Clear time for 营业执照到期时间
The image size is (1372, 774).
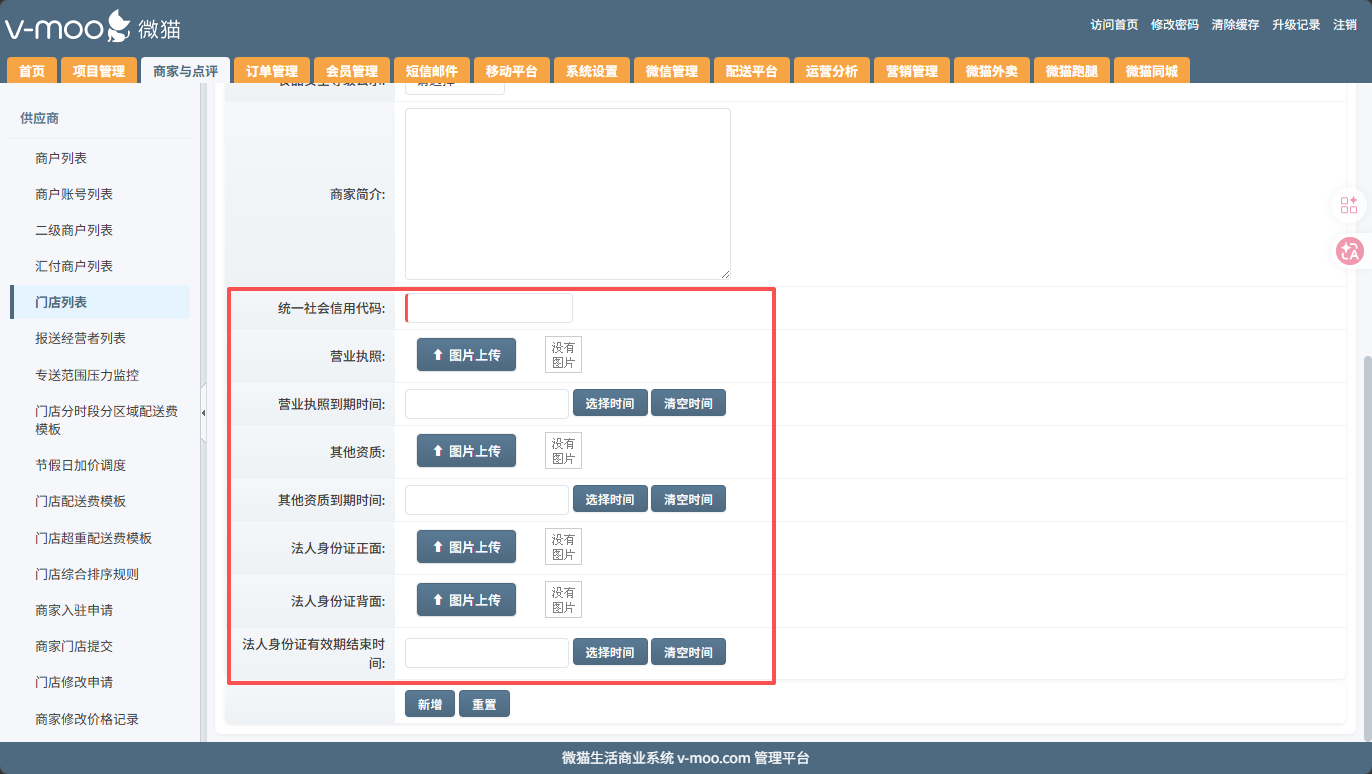click(688, 403)
